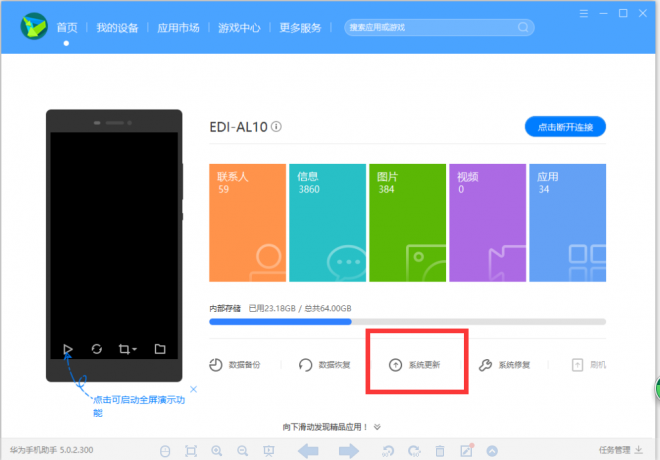Start 数据备份 data backup
Image resolution: width=660 pixels, height=460 pixels.
point(235,364)
